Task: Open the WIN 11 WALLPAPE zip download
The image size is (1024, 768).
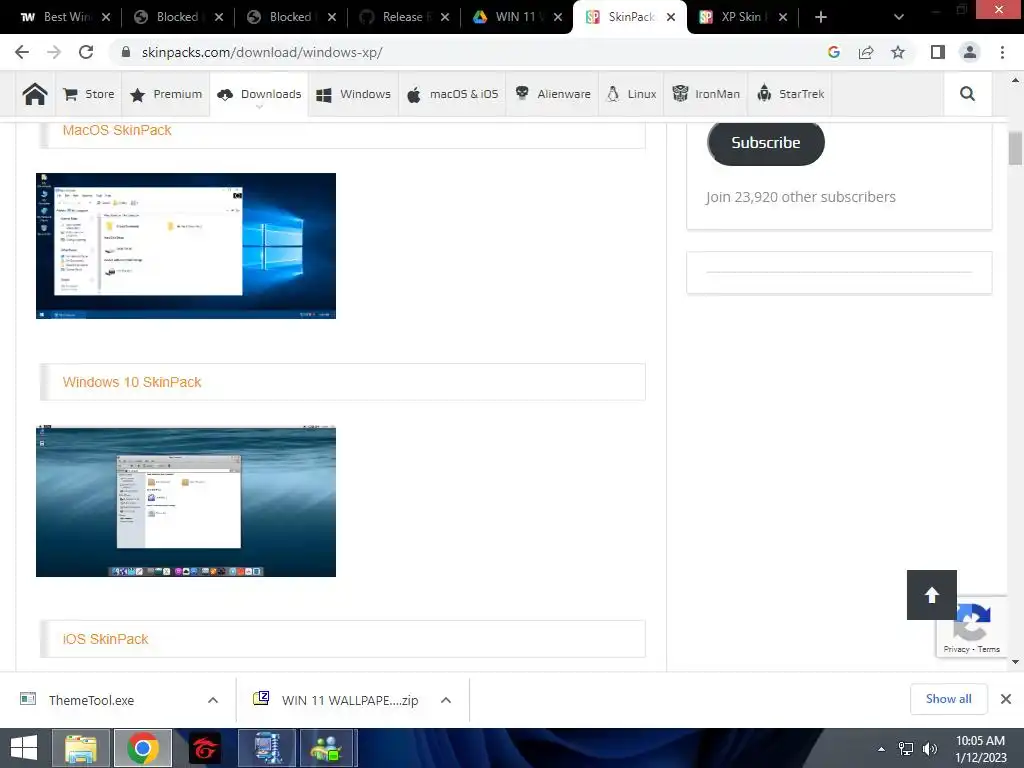Action: tap(336, 700)
